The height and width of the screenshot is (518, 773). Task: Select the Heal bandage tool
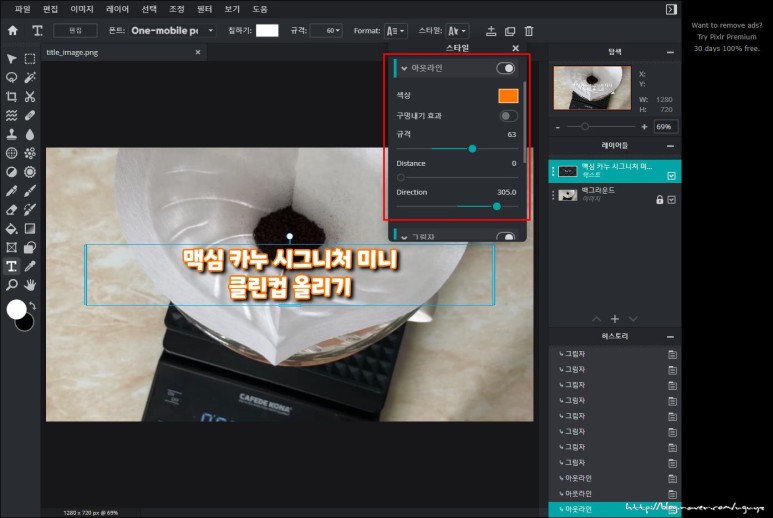[30, 115]
